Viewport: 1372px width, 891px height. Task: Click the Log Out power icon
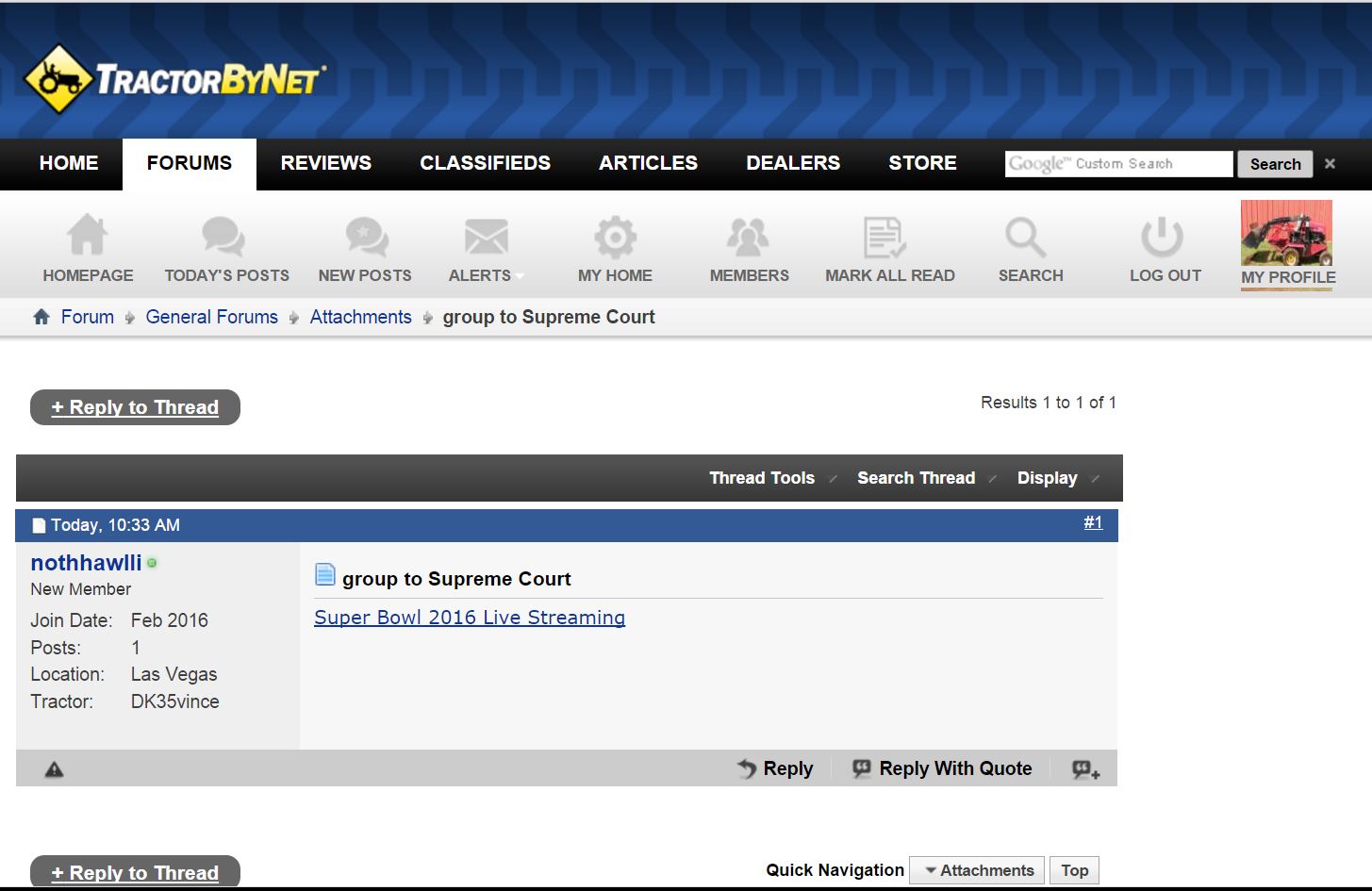(x=1162, y=236)
